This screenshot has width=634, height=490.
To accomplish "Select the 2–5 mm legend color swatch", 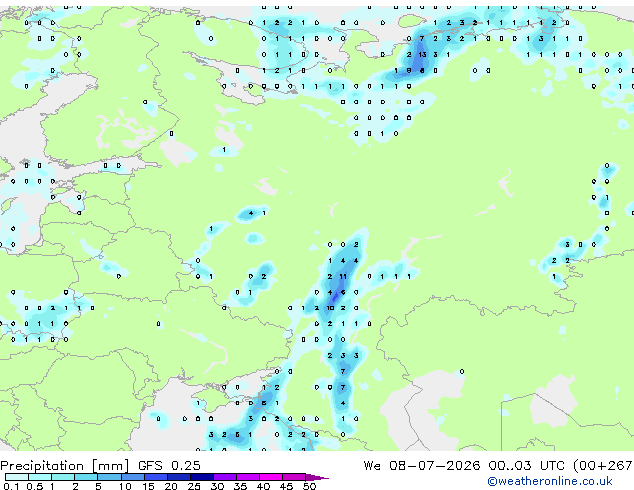I will point(86,477).
